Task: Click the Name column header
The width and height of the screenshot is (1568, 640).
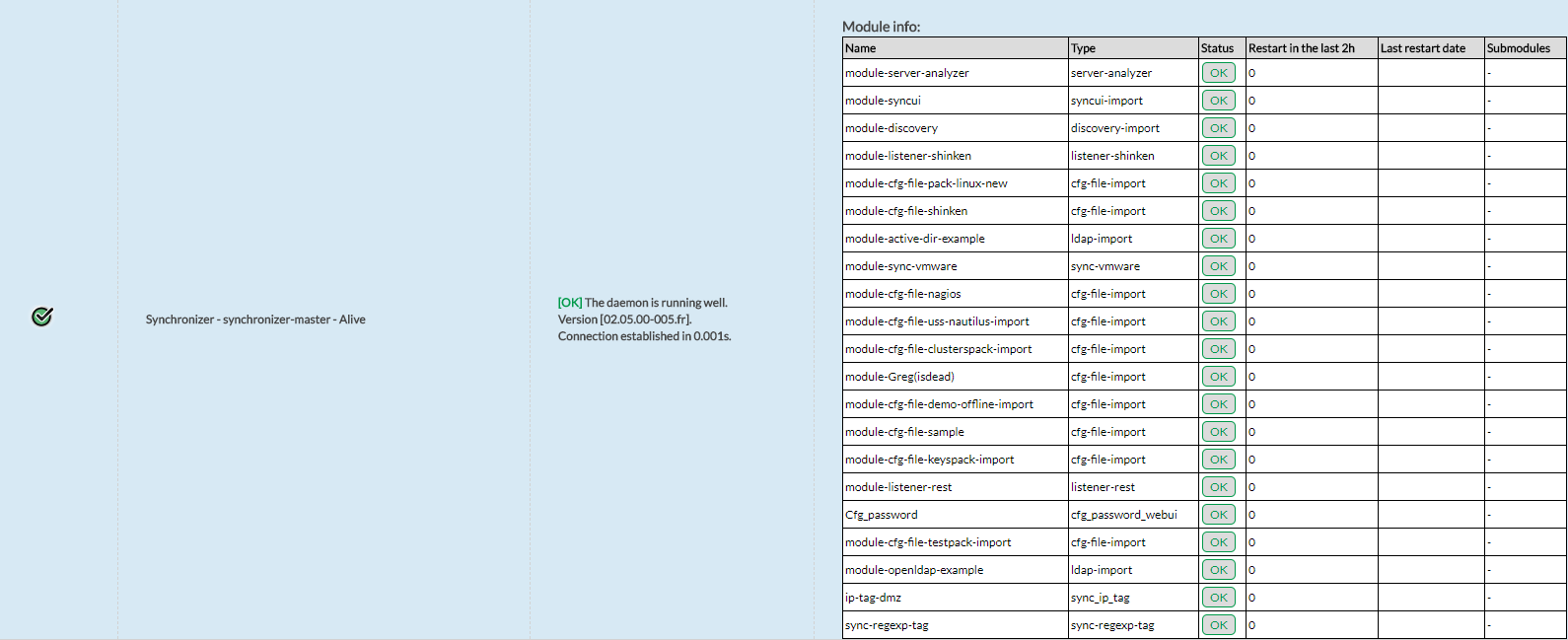Action: [860, 48]
